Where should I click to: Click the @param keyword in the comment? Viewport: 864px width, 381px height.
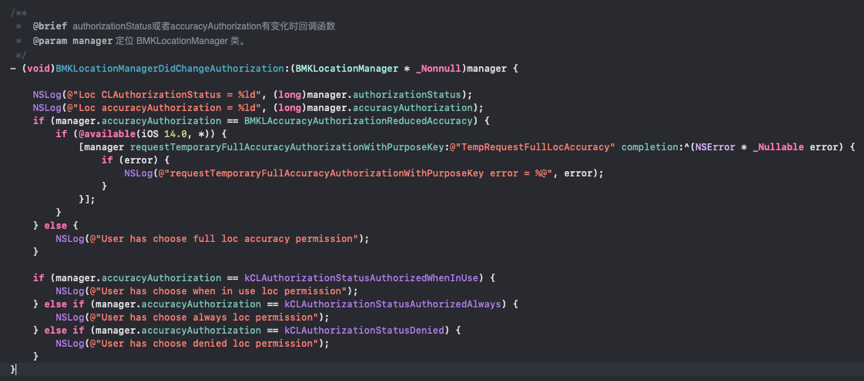pyautogui.click(x=50, y=41)
